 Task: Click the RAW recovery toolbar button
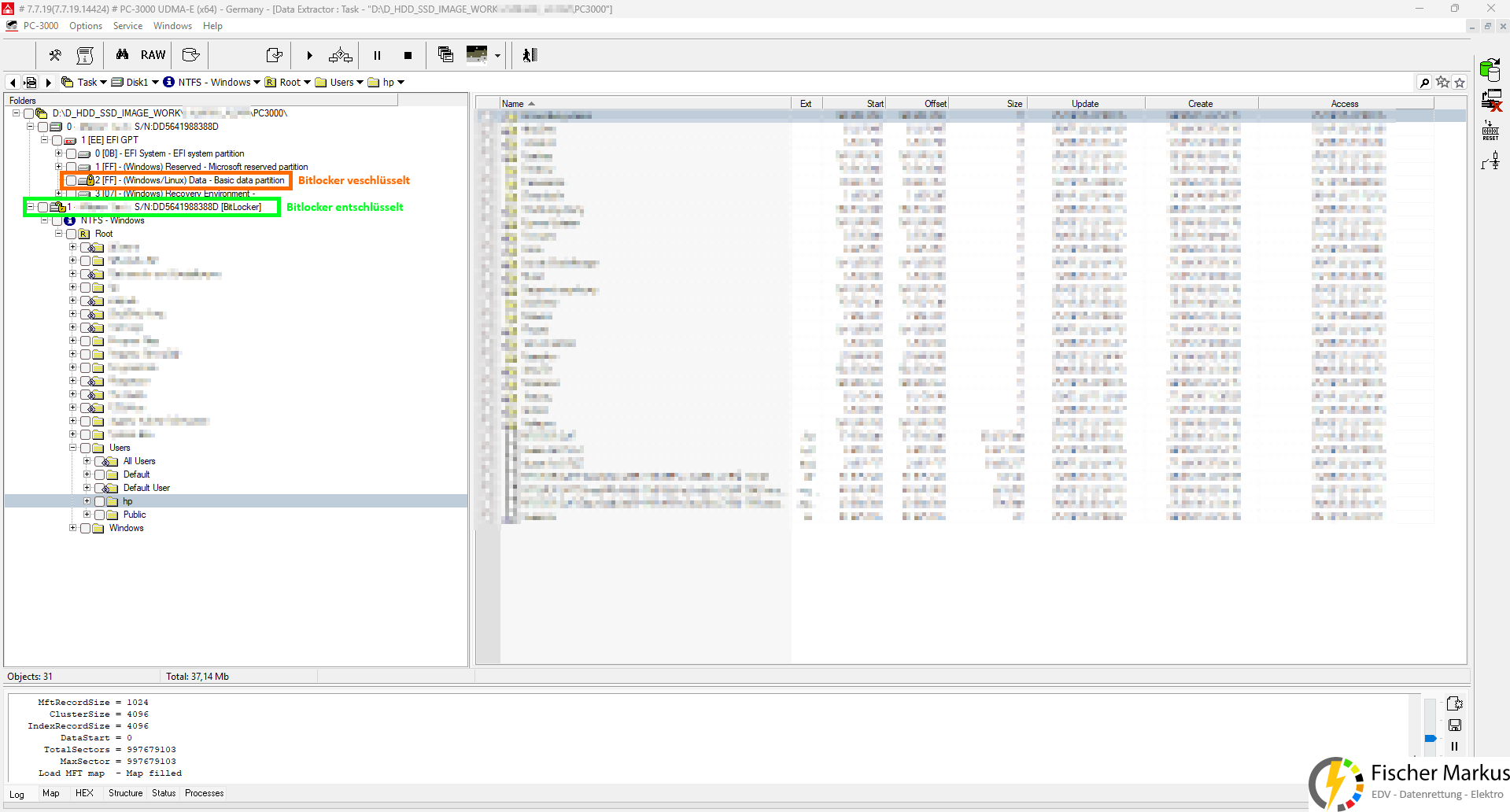pyautogui.click(x=153, y=55)
